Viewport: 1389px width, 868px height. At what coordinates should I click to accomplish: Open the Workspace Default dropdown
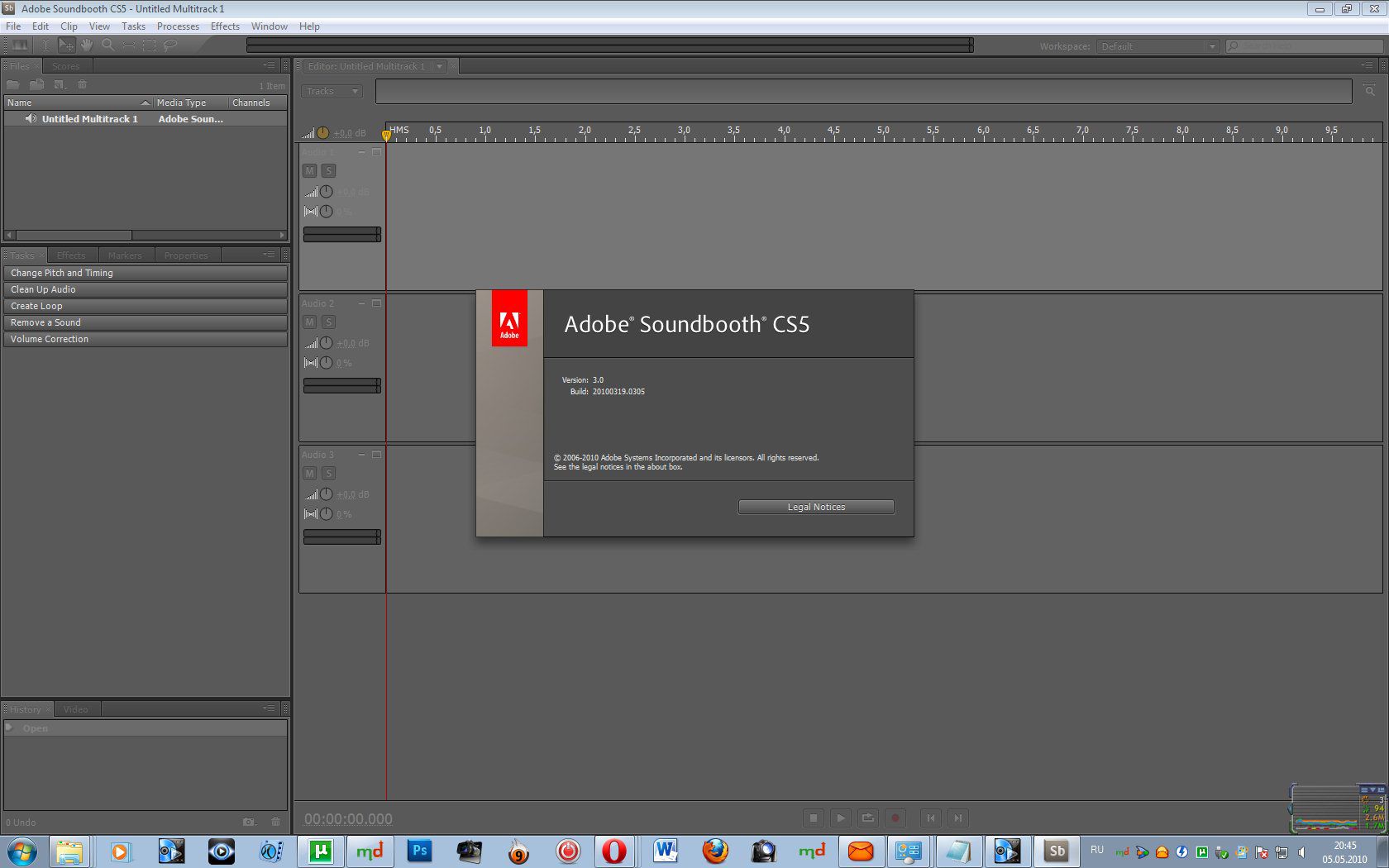point(1157,46)
